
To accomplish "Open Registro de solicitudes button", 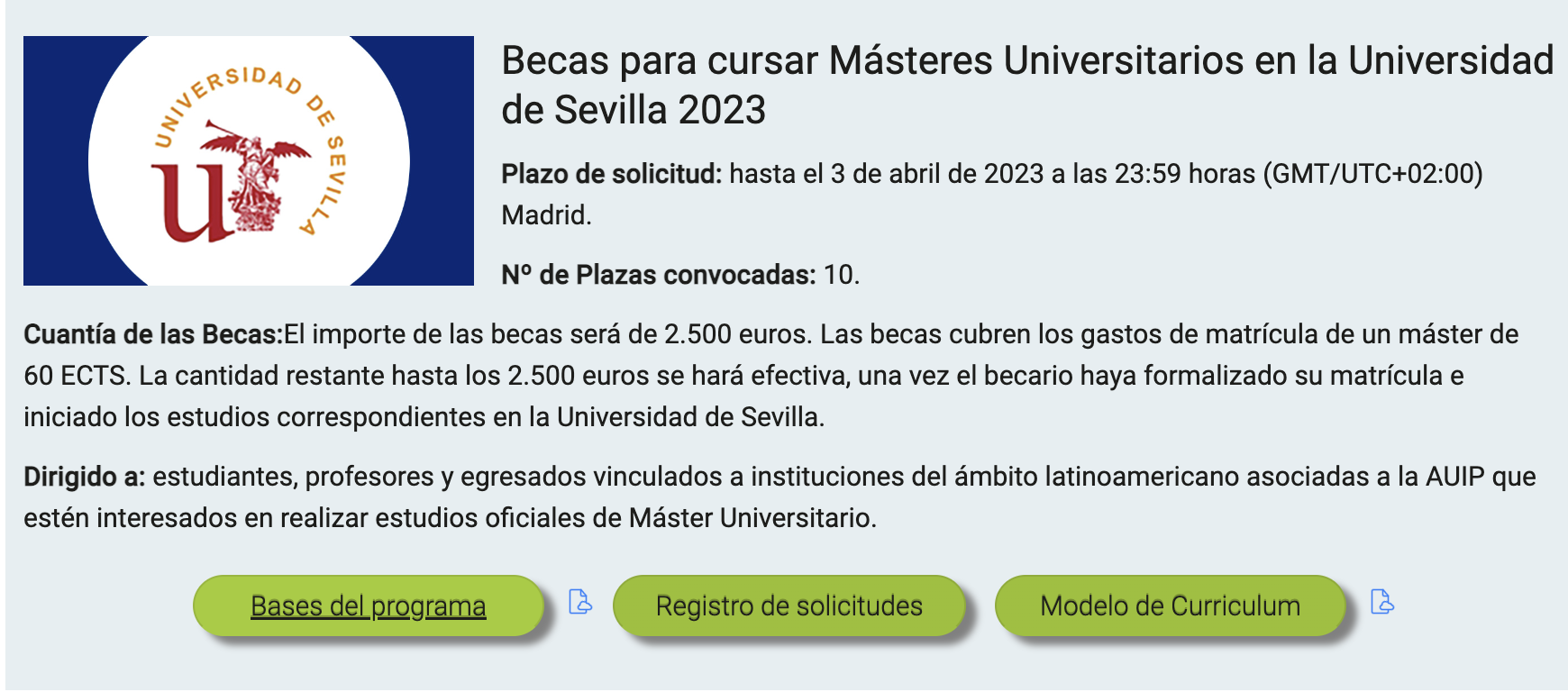I will coord(789,606).
